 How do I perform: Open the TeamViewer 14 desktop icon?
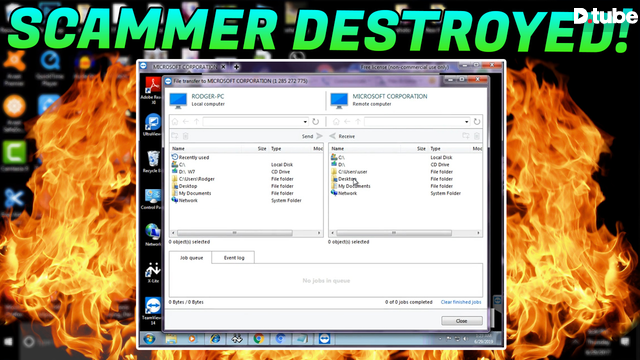pos(153,311)
